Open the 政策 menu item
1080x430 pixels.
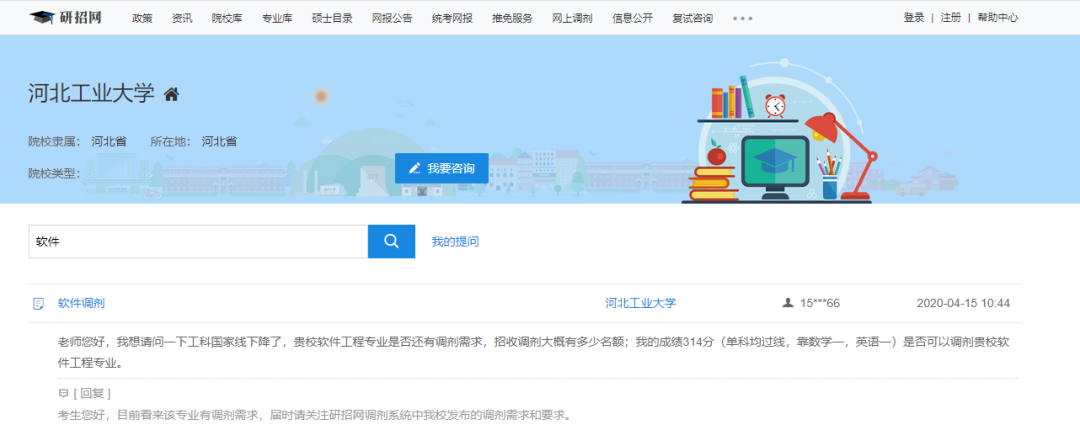[x=142, y=18]
